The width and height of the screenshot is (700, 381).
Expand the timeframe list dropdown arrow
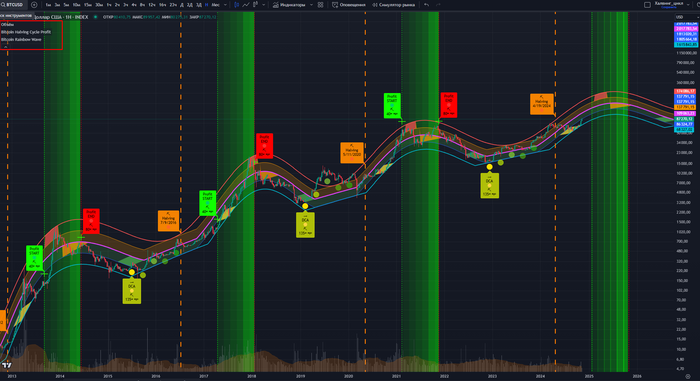[225, 4]
